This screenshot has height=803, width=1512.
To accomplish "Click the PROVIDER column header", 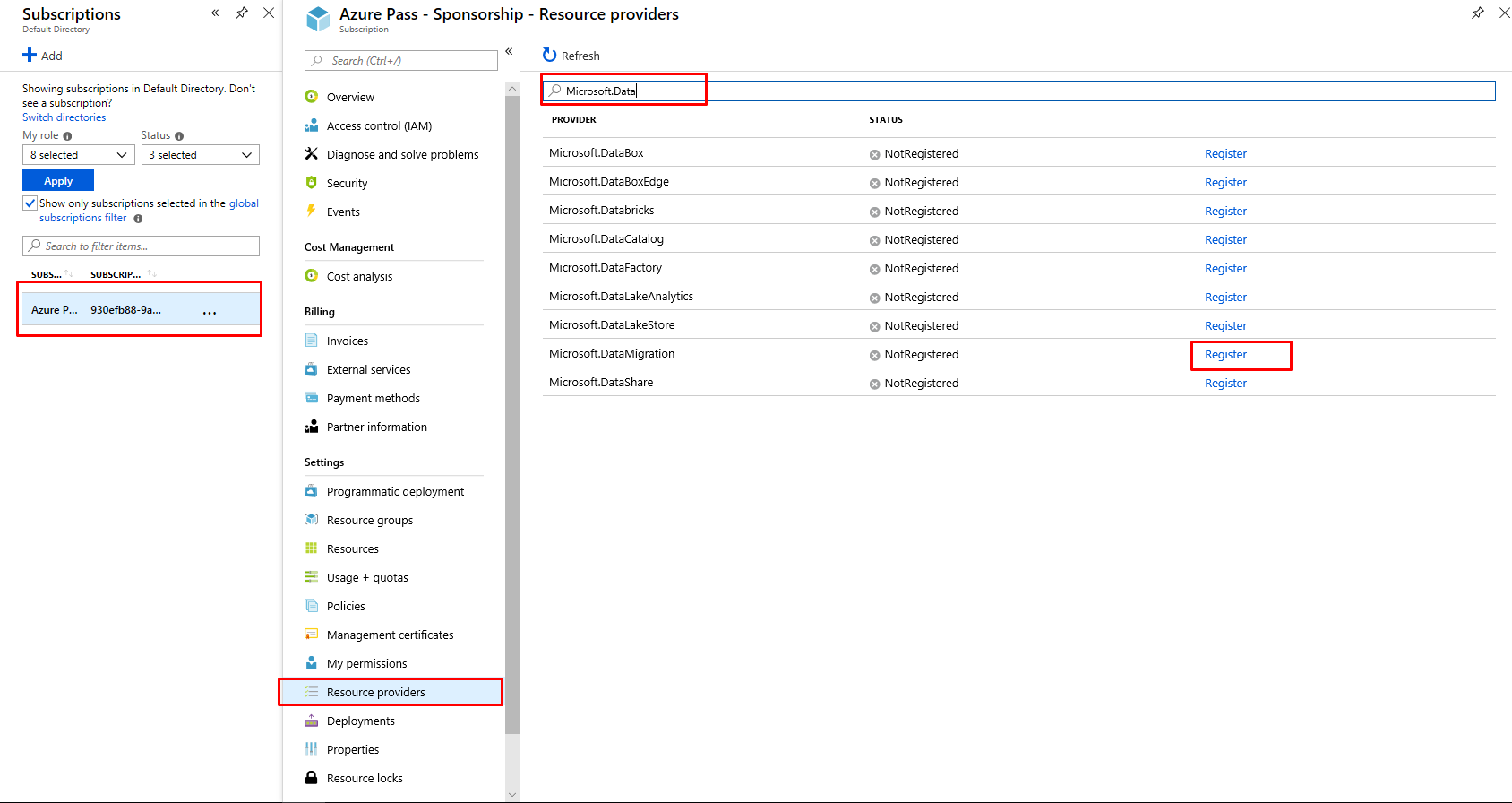I will pyautogui.click(x=574, y=119).
